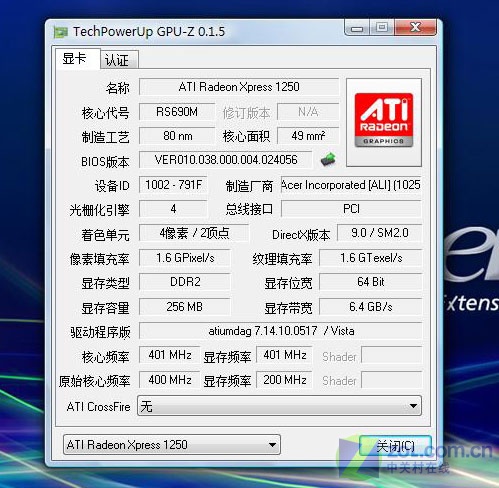Click the empty Shader field in 原始核心频率 row
The height and width of the screenshot is (488, 499).
pos(392,380)
